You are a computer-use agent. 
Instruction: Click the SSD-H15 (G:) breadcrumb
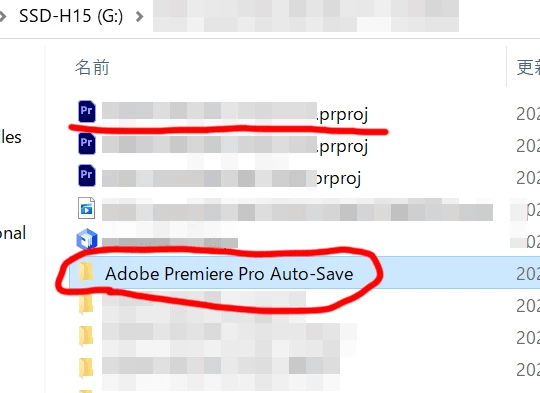[71, 16]
